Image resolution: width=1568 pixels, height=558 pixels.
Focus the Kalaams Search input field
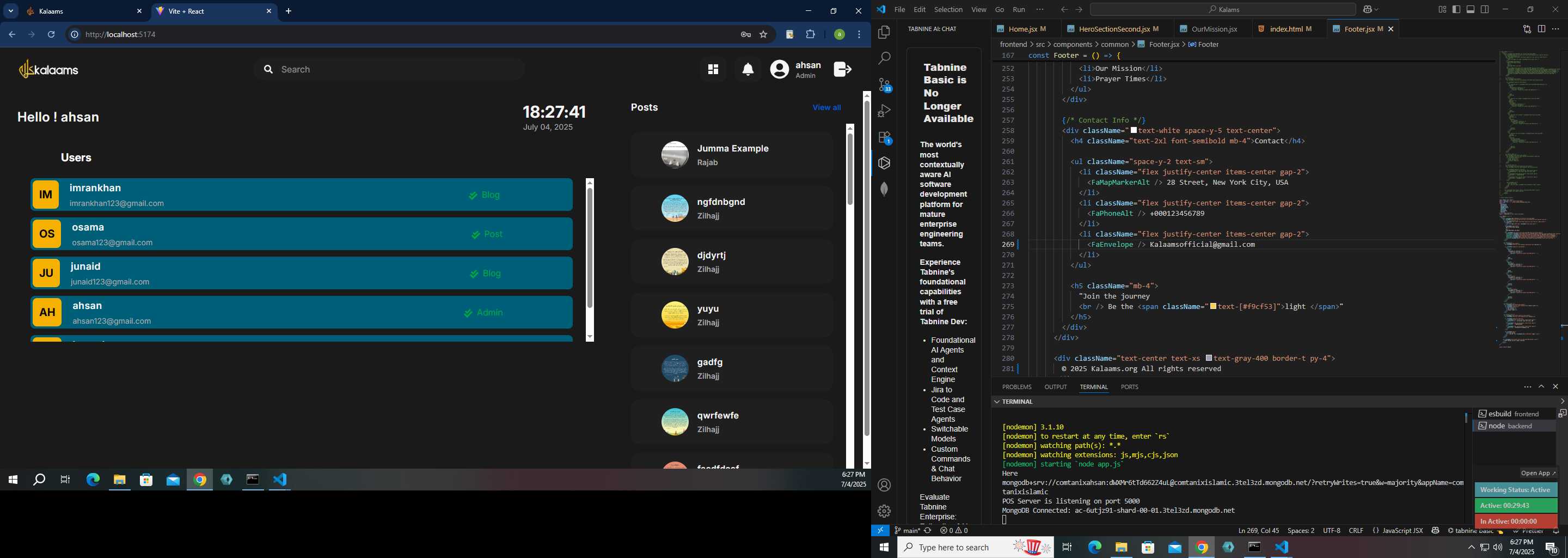tap(390, 69)
